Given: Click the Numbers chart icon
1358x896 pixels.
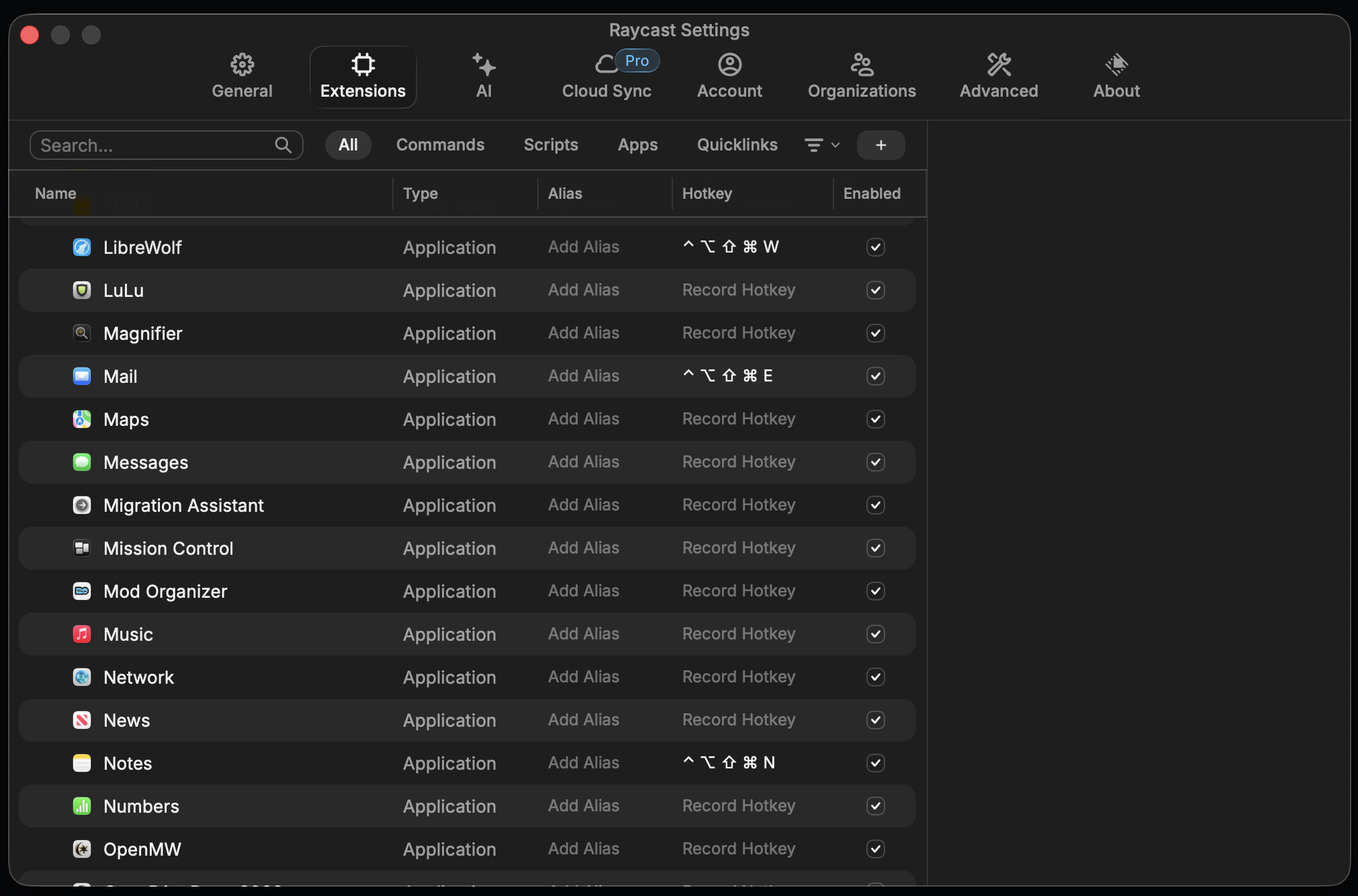Looking at the screenshot, I should pos(82,806).
